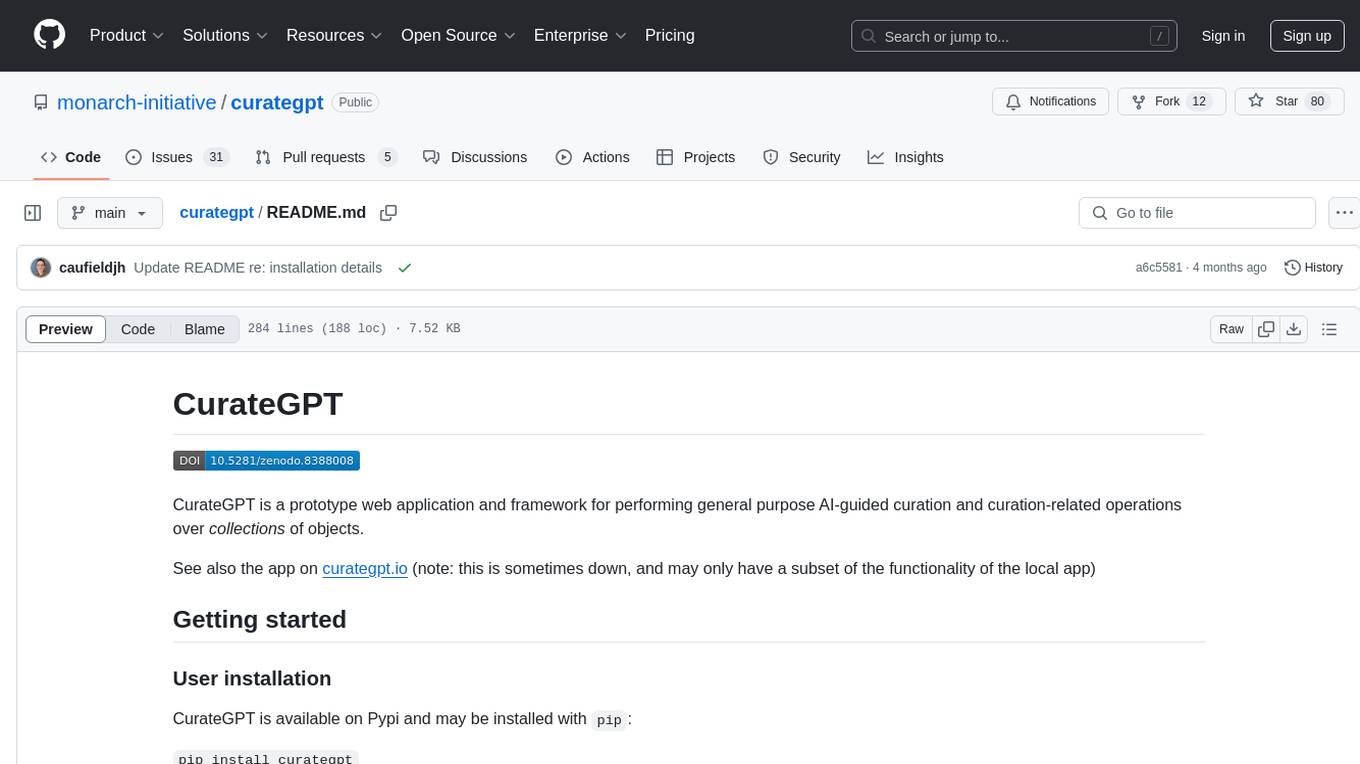Viewport: 1360px width, 764px height.
Task: Expand the Enterprise menu
Action: pyautogui.click(x=580, y=35)
